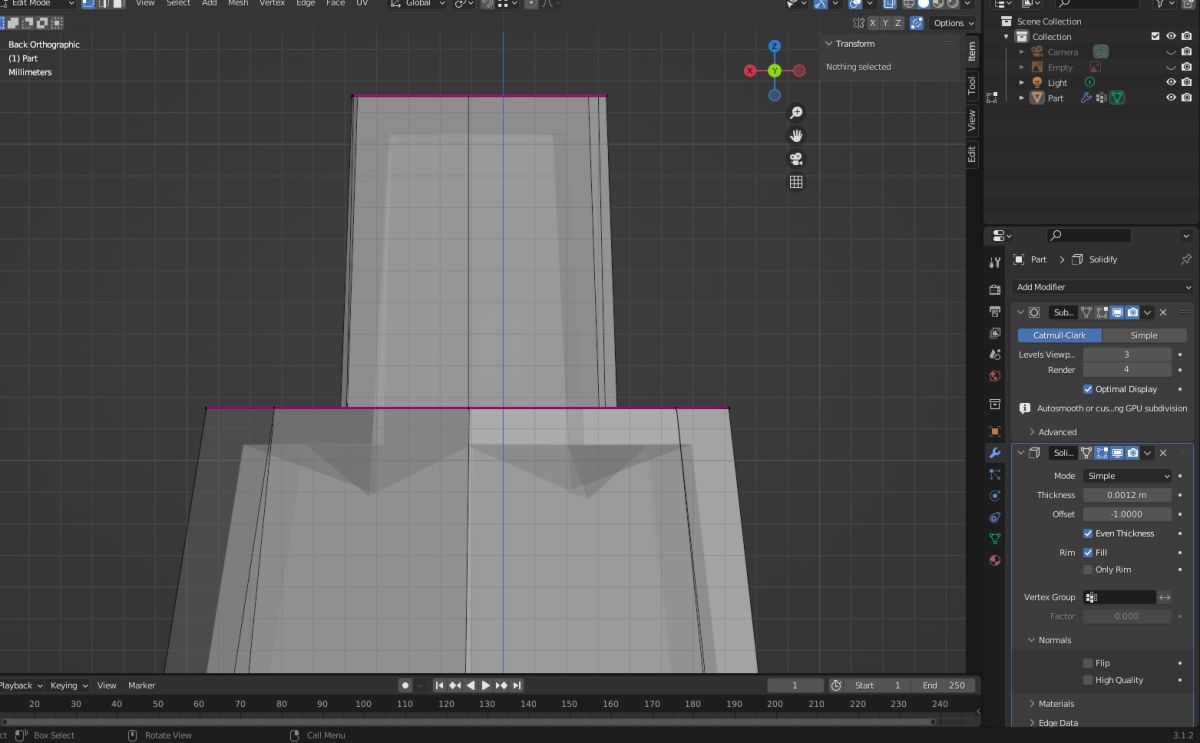Open the Face menu
Image resolution: width=1200 pixels, height=743 pixels.
point(336,4)
